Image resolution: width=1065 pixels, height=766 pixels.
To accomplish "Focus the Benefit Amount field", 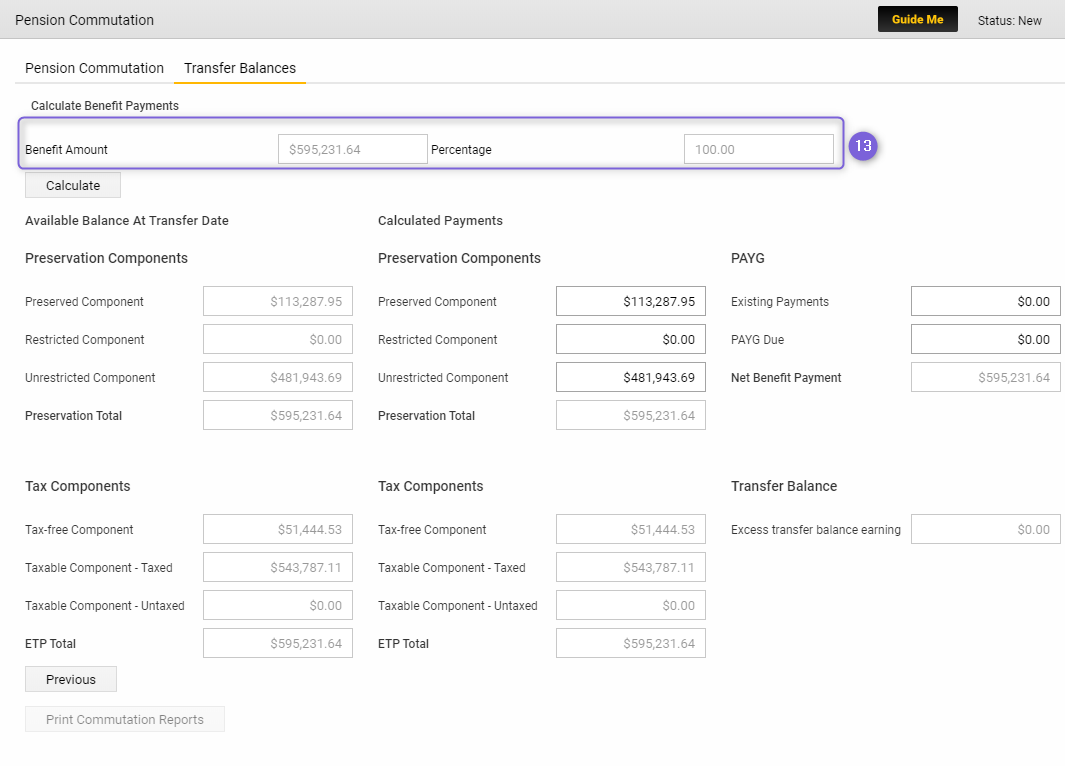I will pos(353,149).
